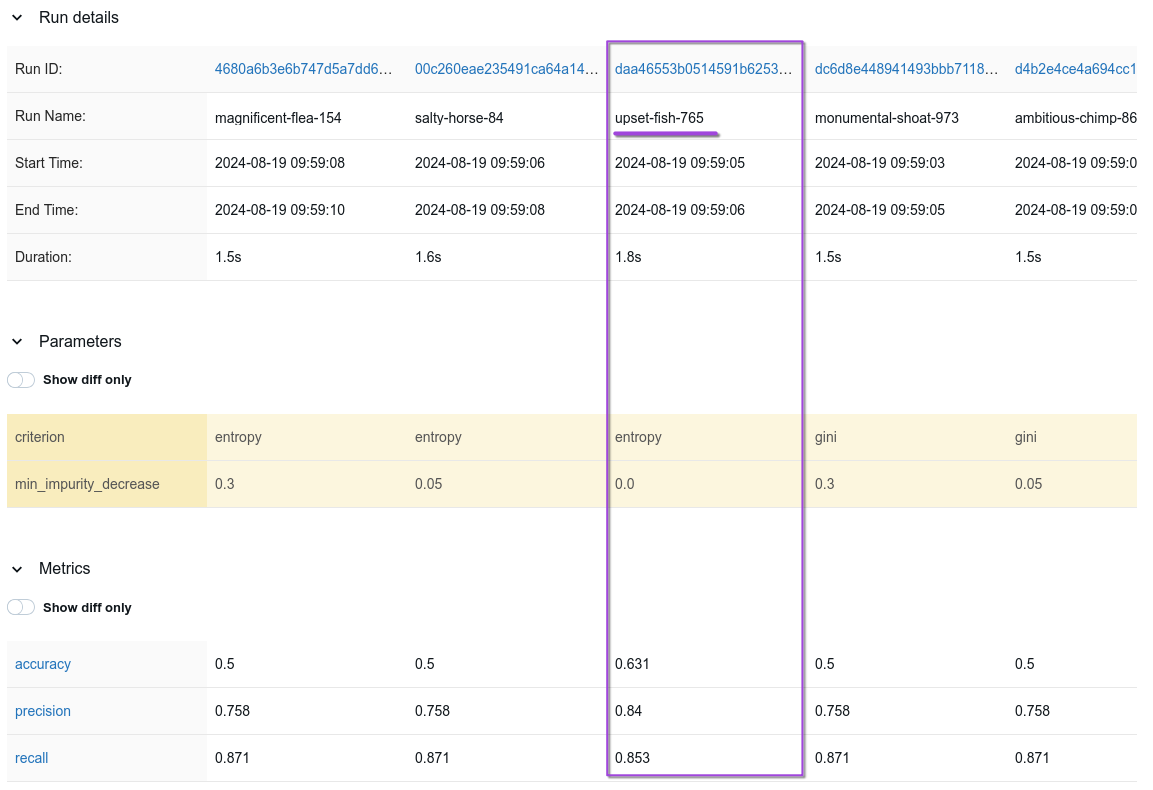
Task: Select end time 2024-08-19 09:59:10
Action: pos(279,210)
